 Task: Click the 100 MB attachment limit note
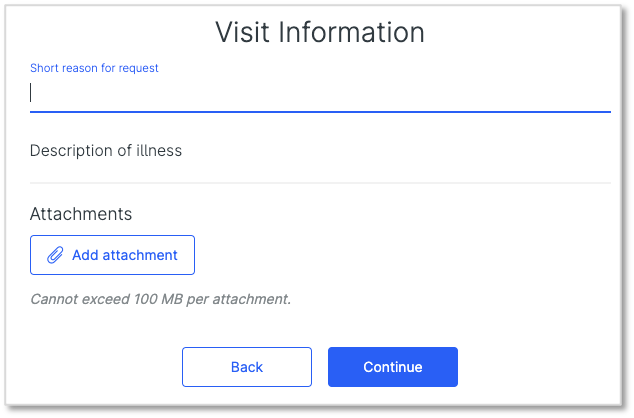point(161,299)
